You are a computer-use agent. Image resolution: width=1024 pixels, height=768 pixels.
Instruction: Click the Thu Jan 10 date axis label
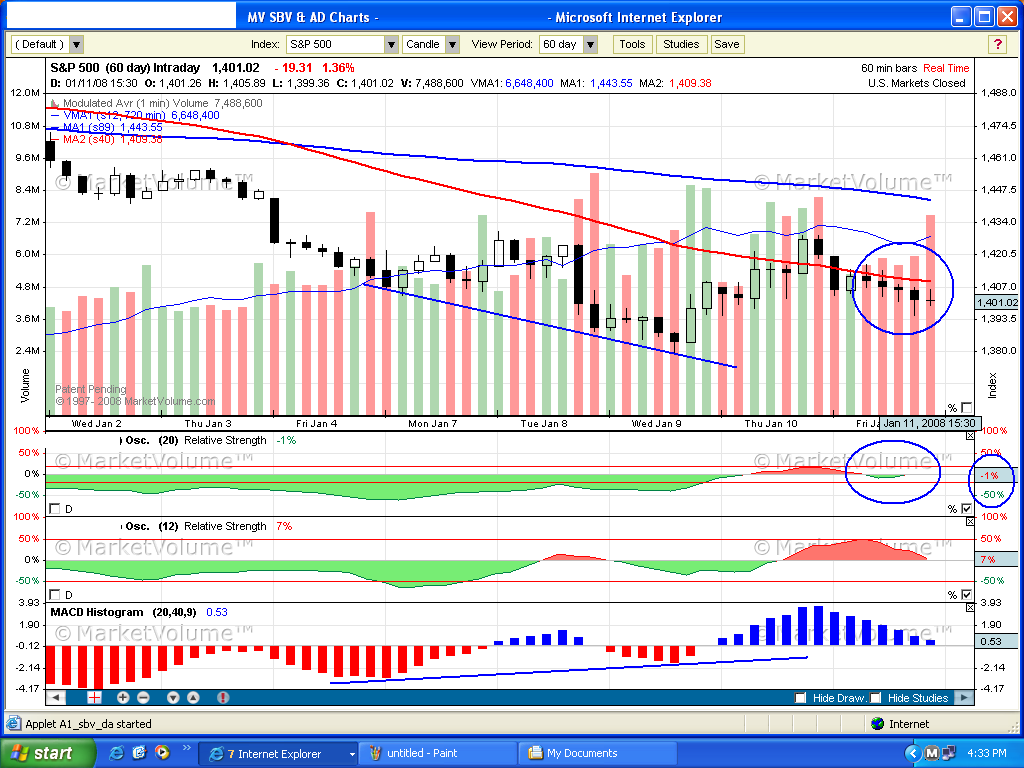click(771, 423)
